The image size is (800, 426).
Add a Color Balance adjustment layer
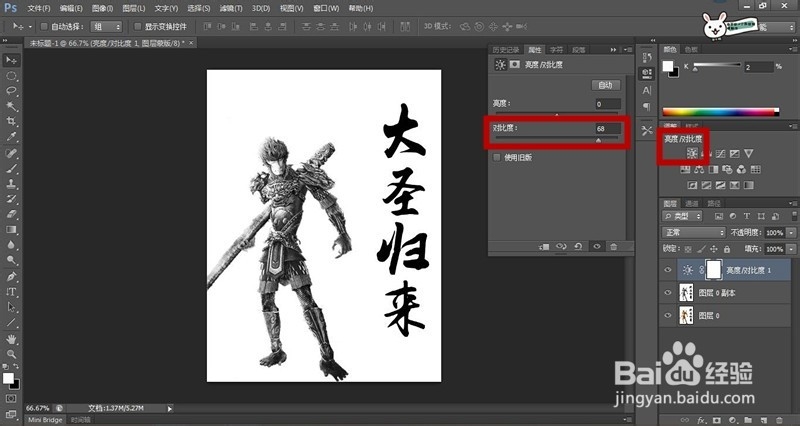coord(699,169)
